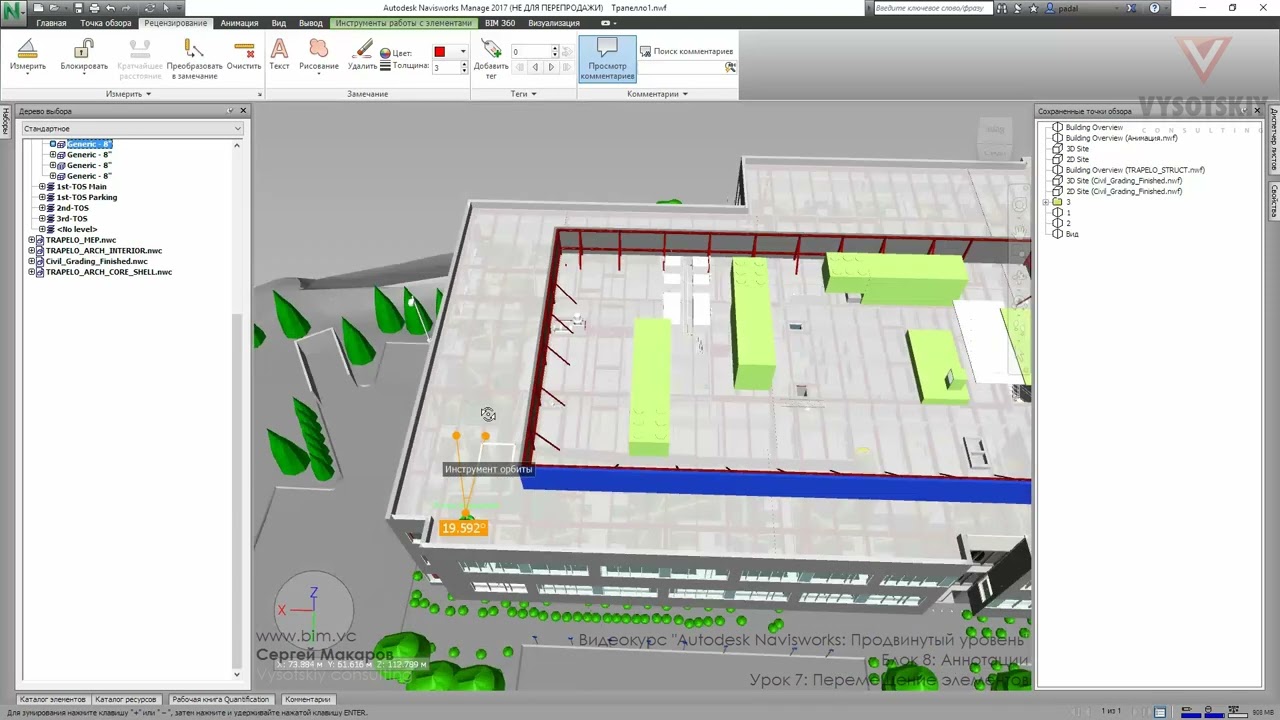Open the Каталог элементов bottom tab
This screenshot has height=720, width=1280.
tap(53, 700)
